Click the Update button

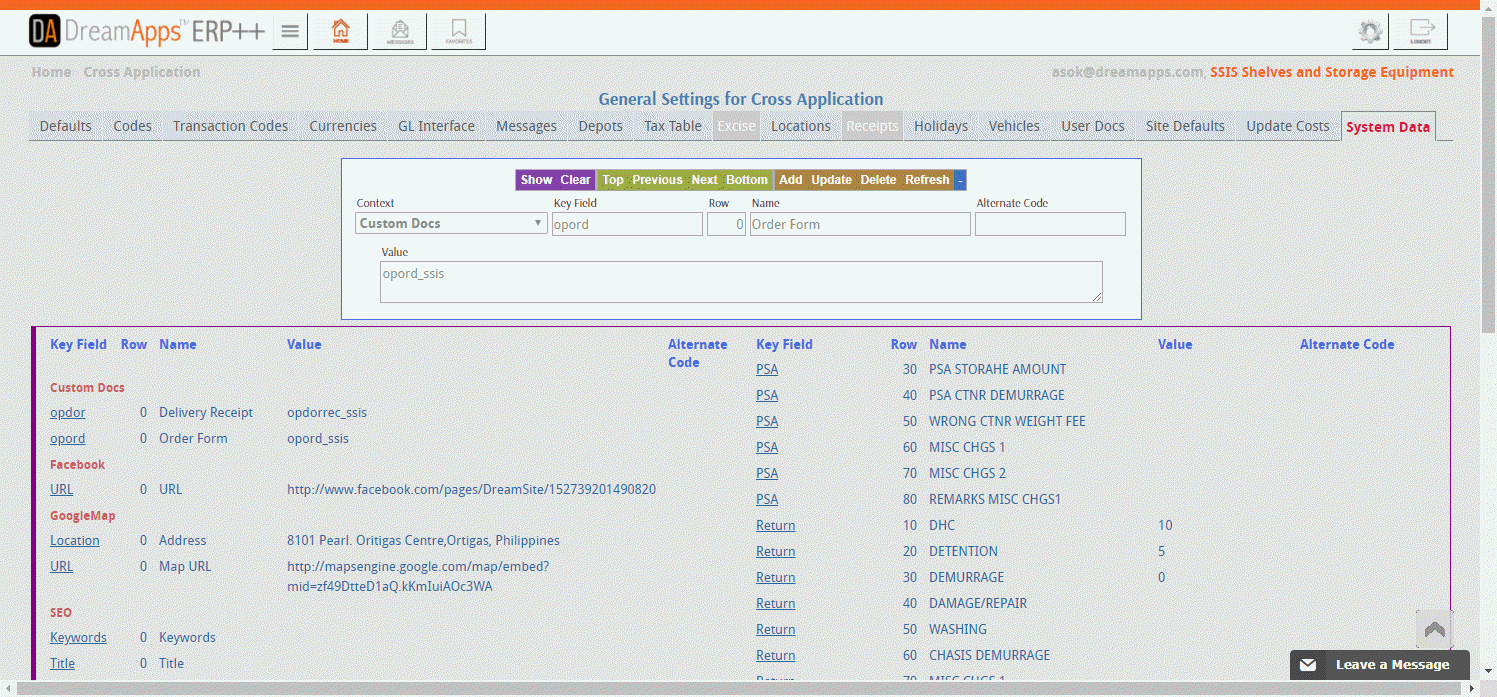[x=831, y=180]
